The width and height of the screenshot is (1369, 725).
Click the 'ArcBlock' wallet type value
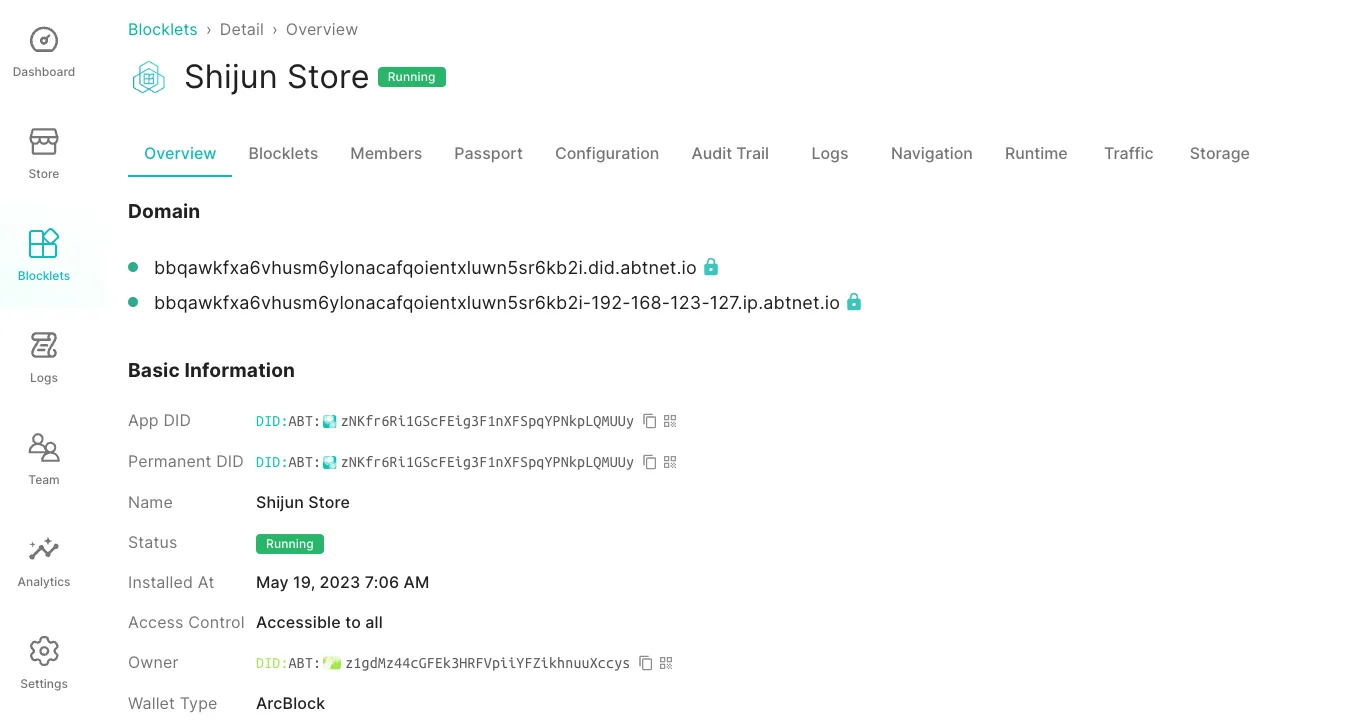pos(290,704)
